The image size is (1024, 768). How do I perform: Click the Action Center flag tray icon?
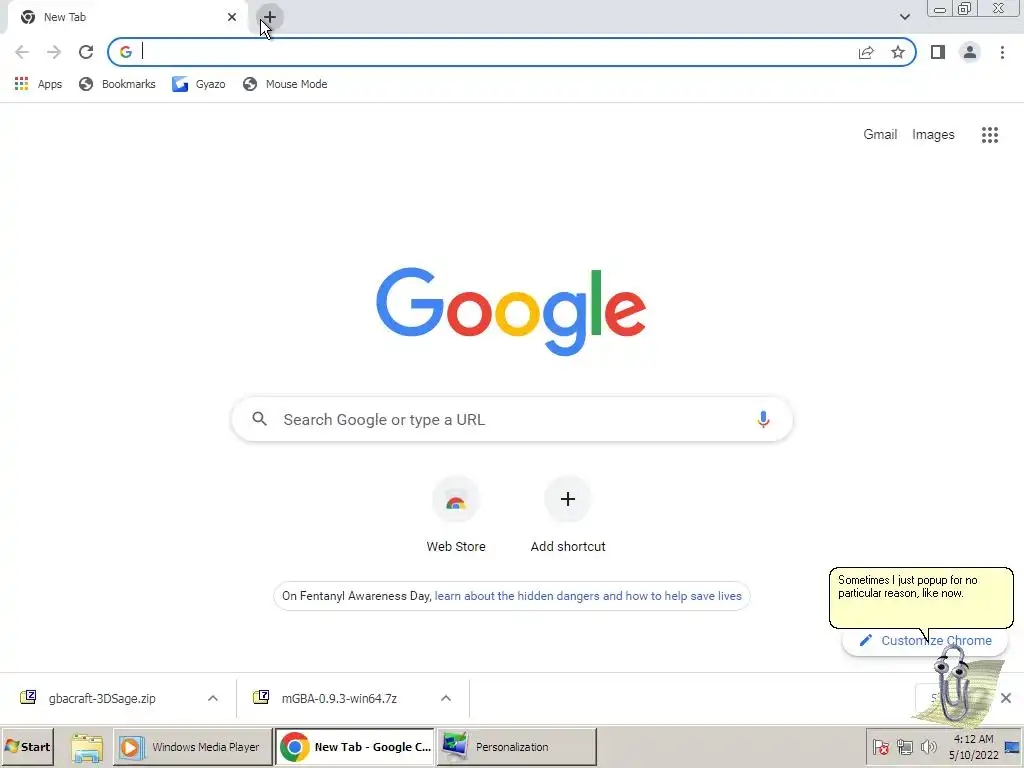880,747
